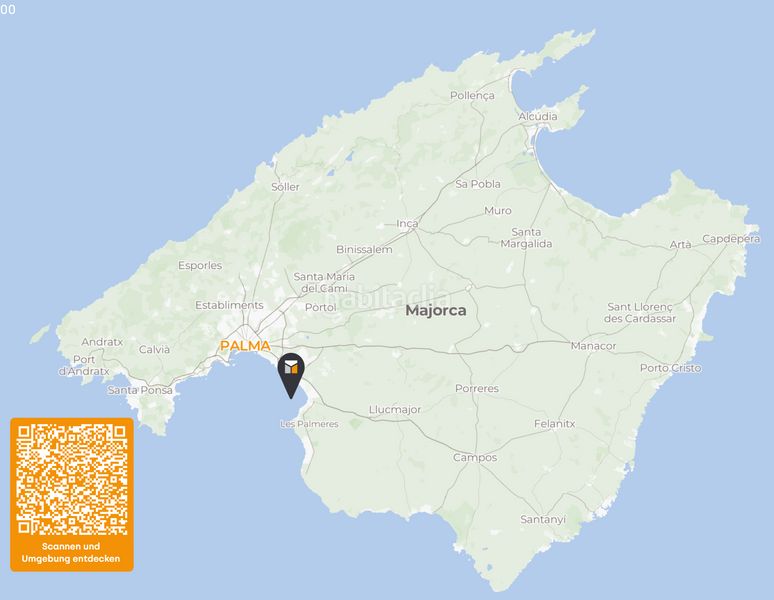The image size is (774, 600).
Task: Select the Alcúdia town label
Action: (538, 116)
